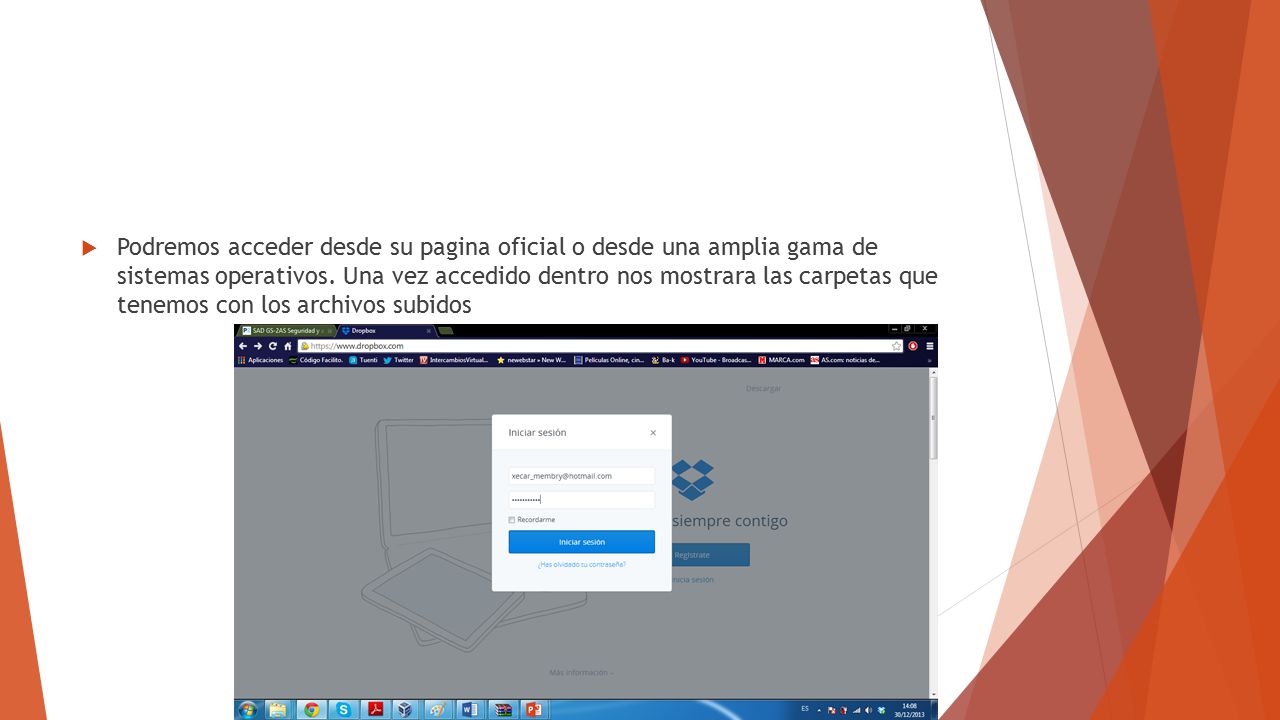Click the dimmed inicia sesión link below Regístrate
The image size is (1280, 720).
tap(693, 580)
